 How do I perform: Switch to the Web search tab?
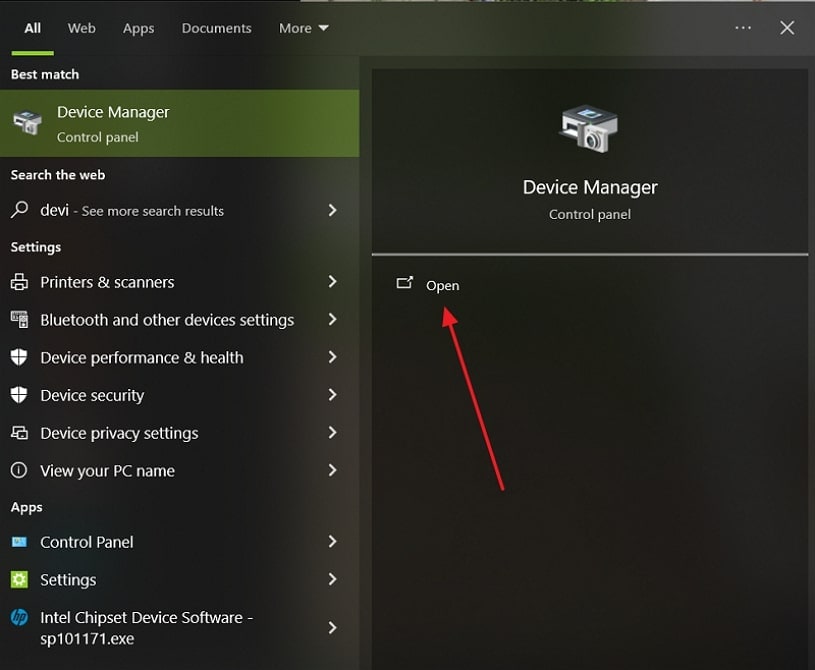tap(81, 28)
